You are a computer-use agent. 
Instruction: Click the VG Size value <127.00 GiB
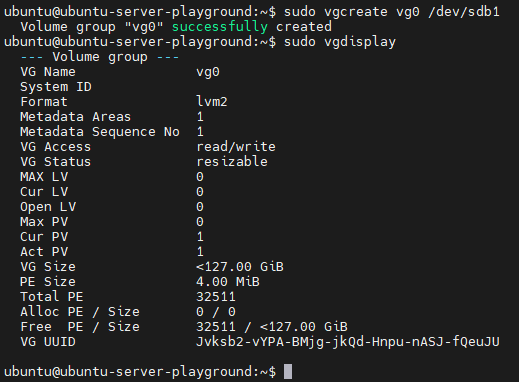[240, 267]
